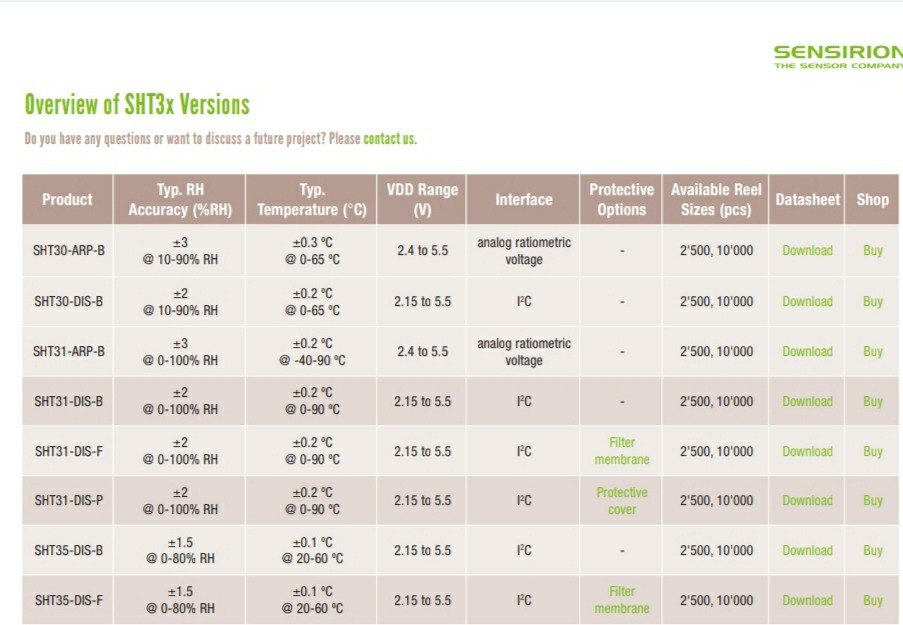Screen dimensions: 903x625
Task: Select the SHT35-DIS-F product name
Action: (69, 600)
